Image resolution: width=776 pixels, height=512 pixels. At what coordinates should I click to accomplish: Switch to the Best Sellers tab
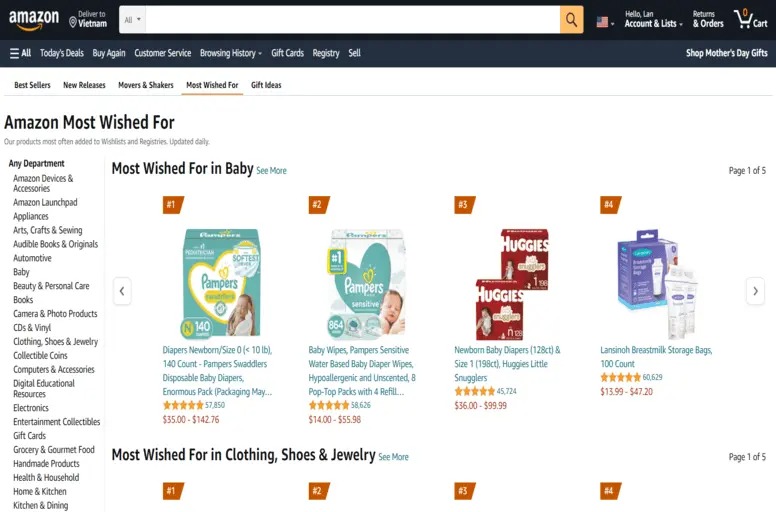coord(32,85)
